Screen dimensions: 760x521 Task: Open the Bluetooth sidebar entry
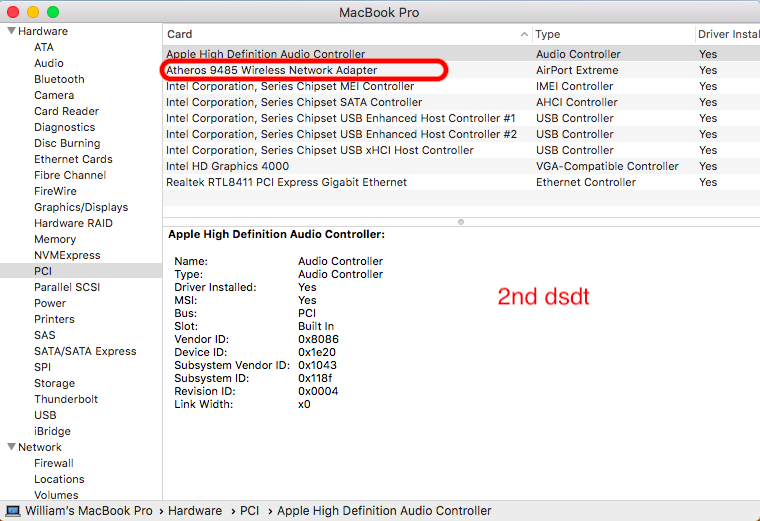click(59, 79)
